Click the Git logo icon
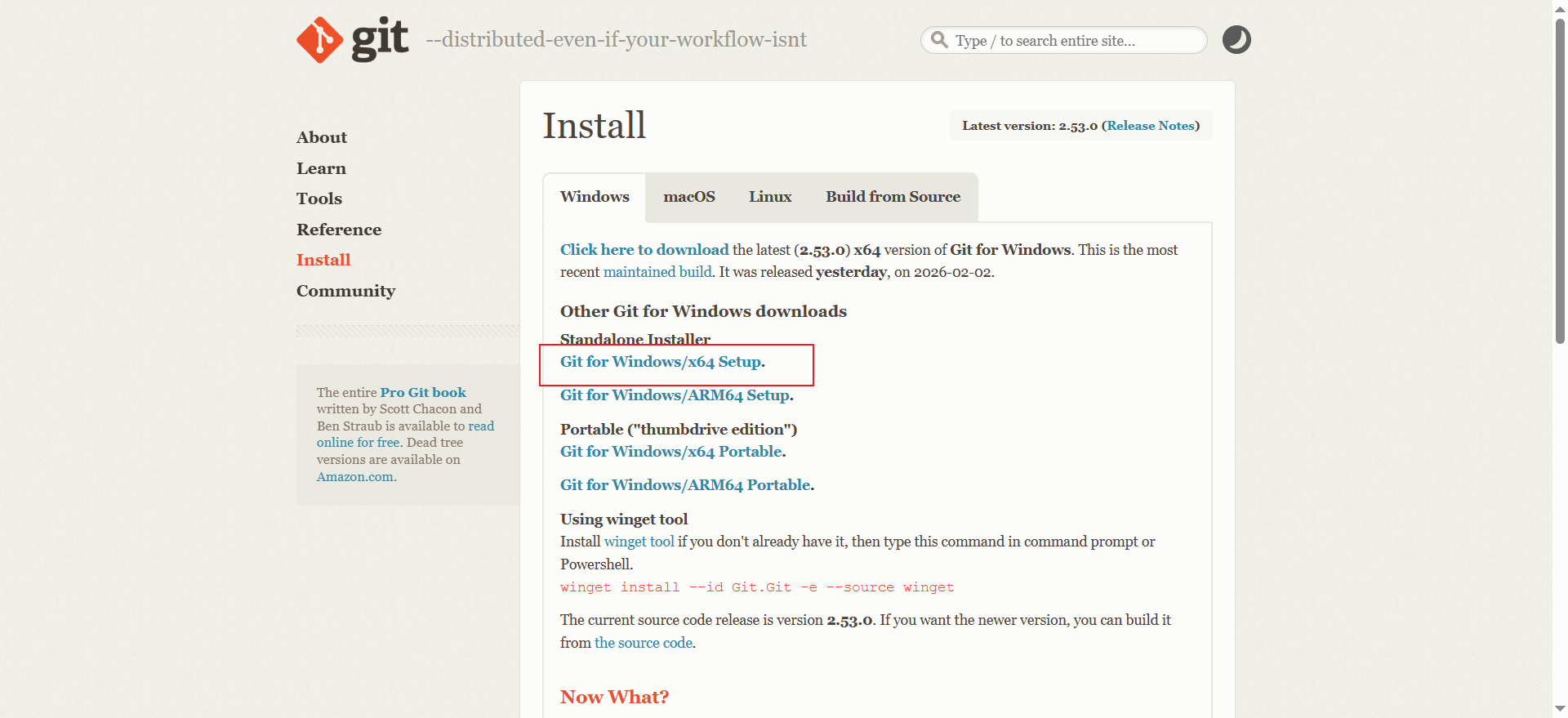Screen dimensions: 1568x718 click(353, 39)
